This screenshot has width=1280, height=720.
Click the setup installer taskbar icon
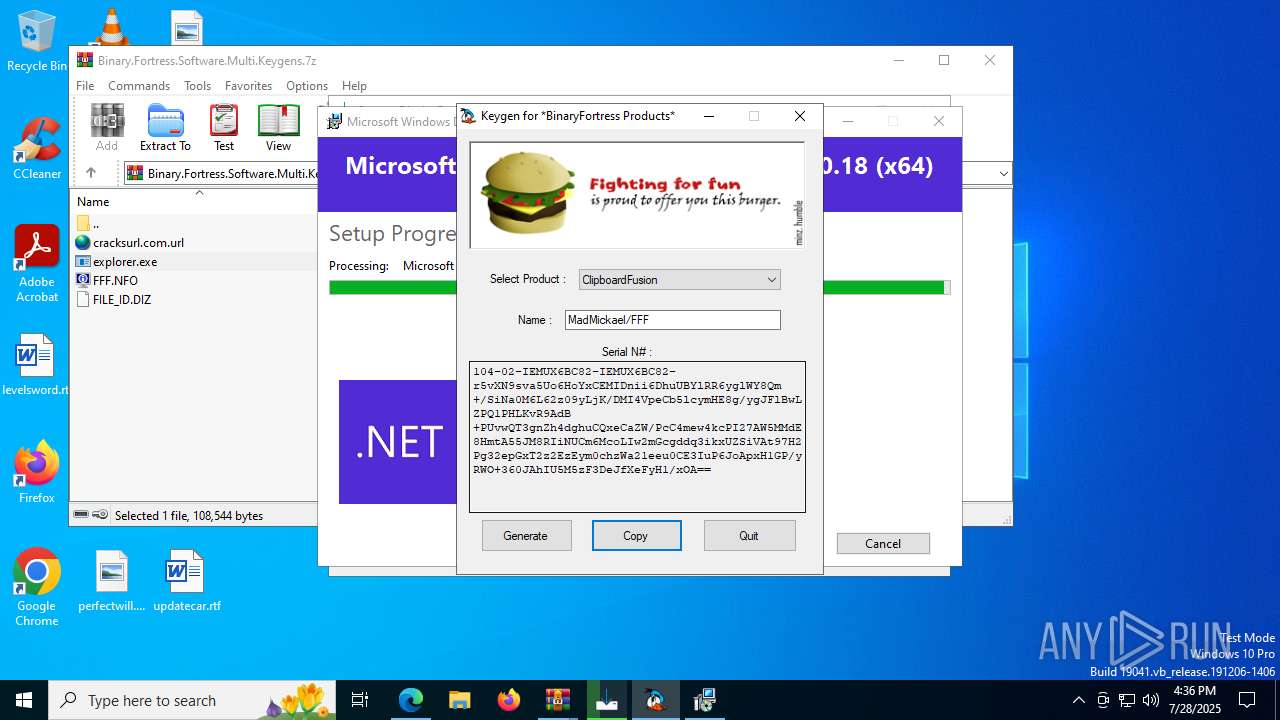point(705,700)
